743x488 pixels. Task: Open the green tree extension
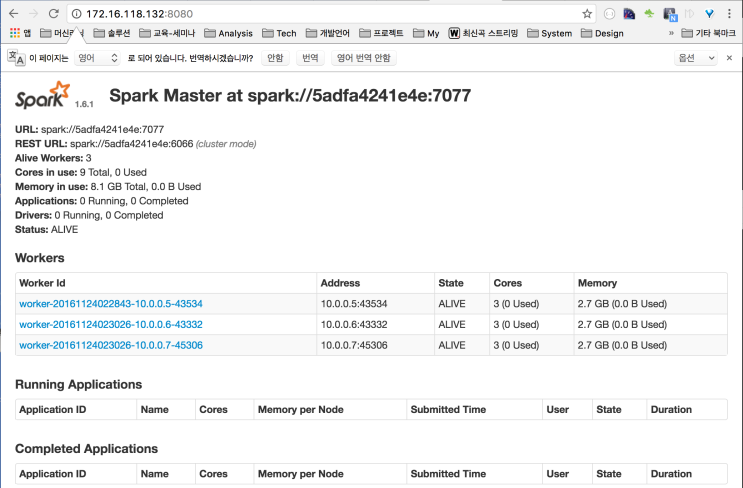[x=649, y=14]
